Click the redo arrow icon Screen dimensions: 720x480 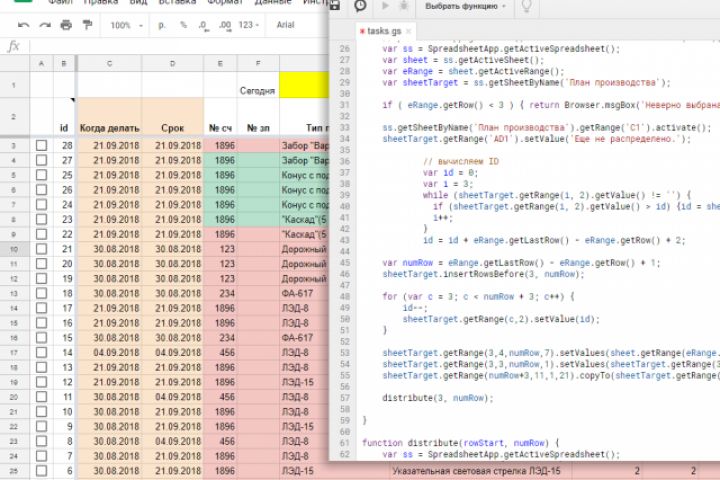point(45,25)
